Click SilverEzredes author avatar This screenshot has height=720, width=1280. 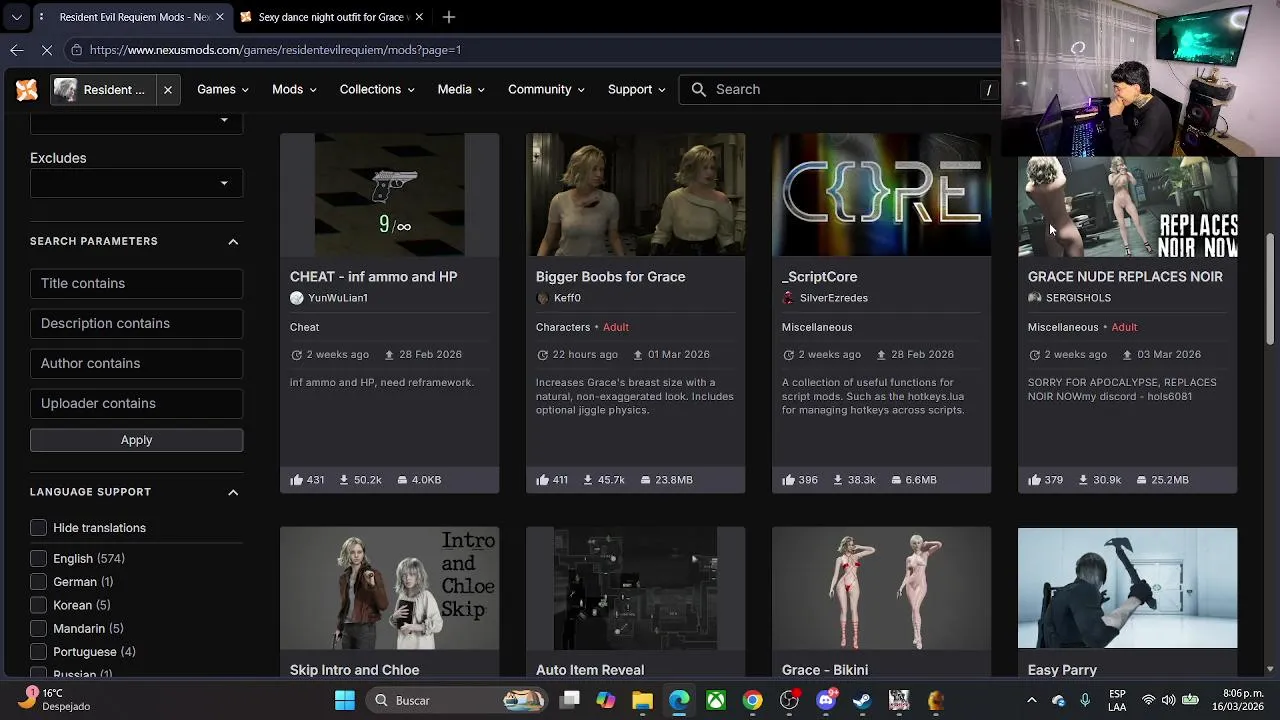[788, 298]
